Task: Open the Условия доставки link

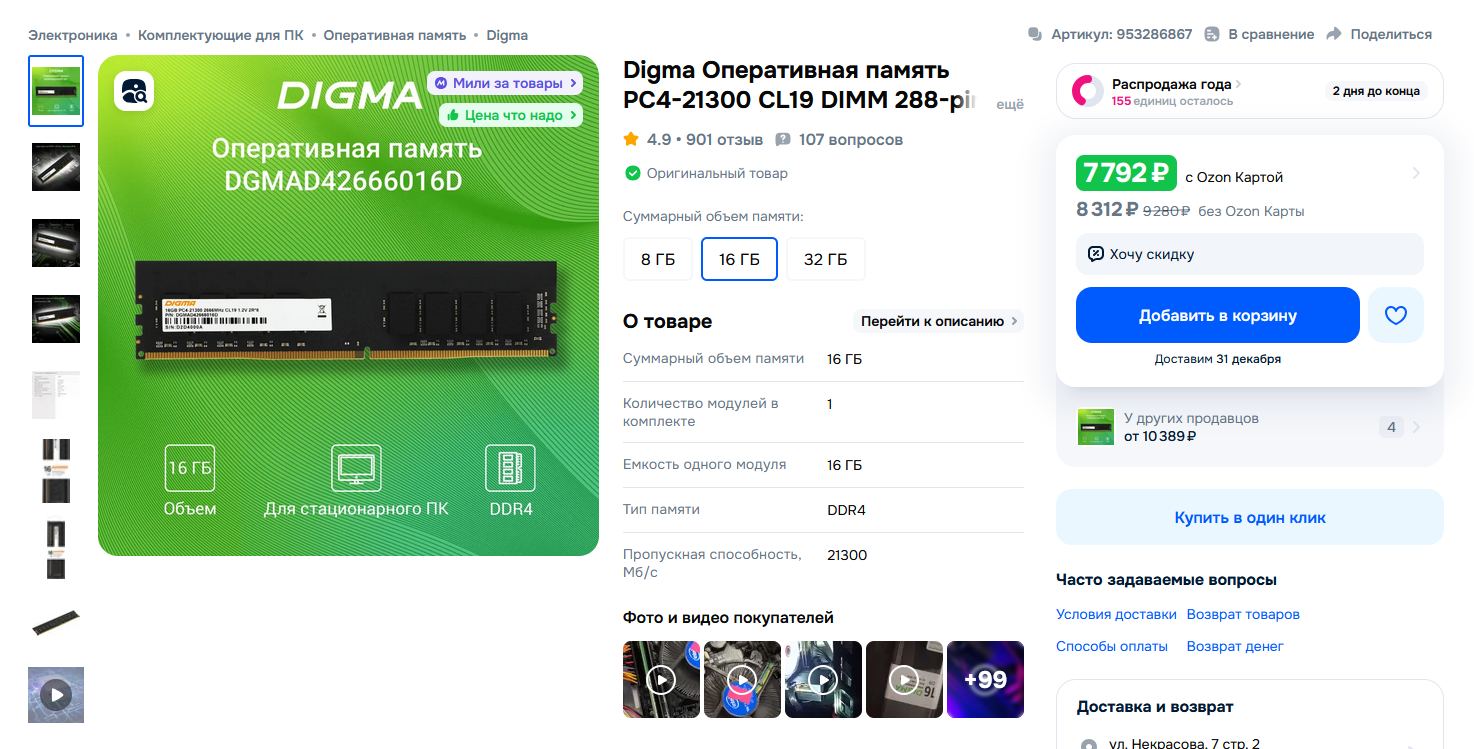Action: (1116, 614)
